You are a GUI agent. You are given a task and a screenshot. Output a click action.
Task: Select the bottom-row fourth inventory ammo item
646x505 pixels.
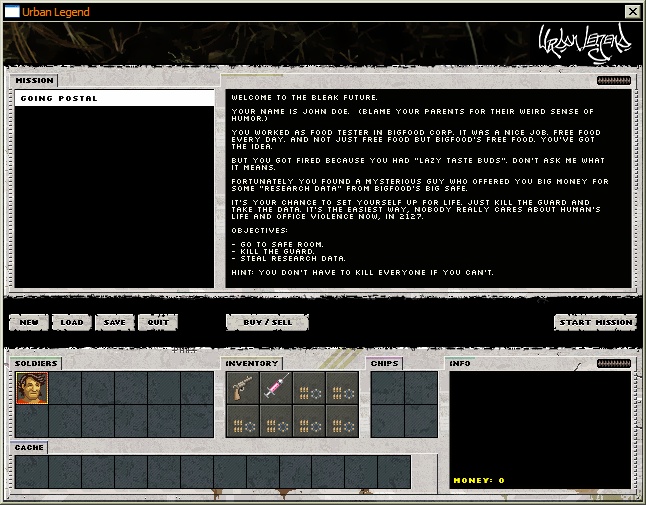click(x=342, y=421)
